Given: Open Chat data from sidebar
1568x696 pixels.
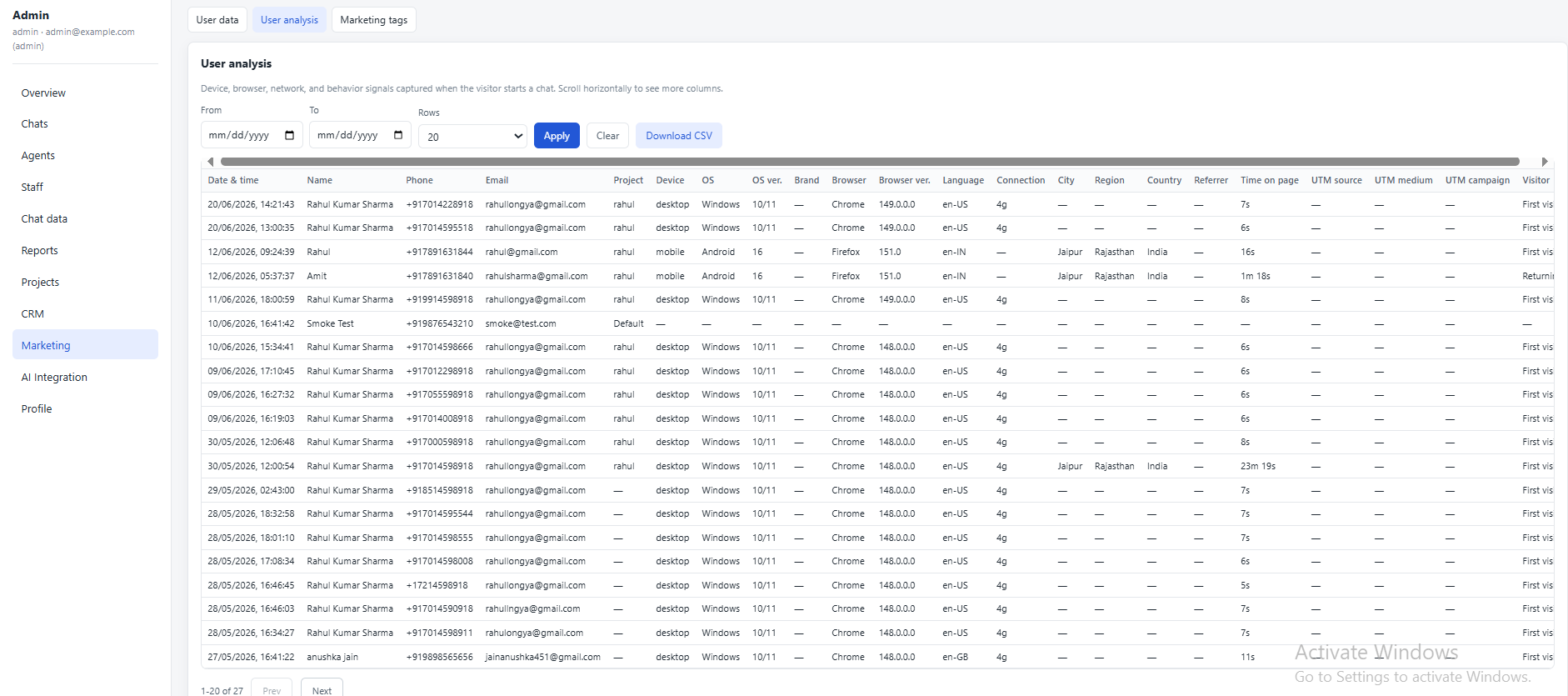Looking at the screenshot, I should 85,218.
